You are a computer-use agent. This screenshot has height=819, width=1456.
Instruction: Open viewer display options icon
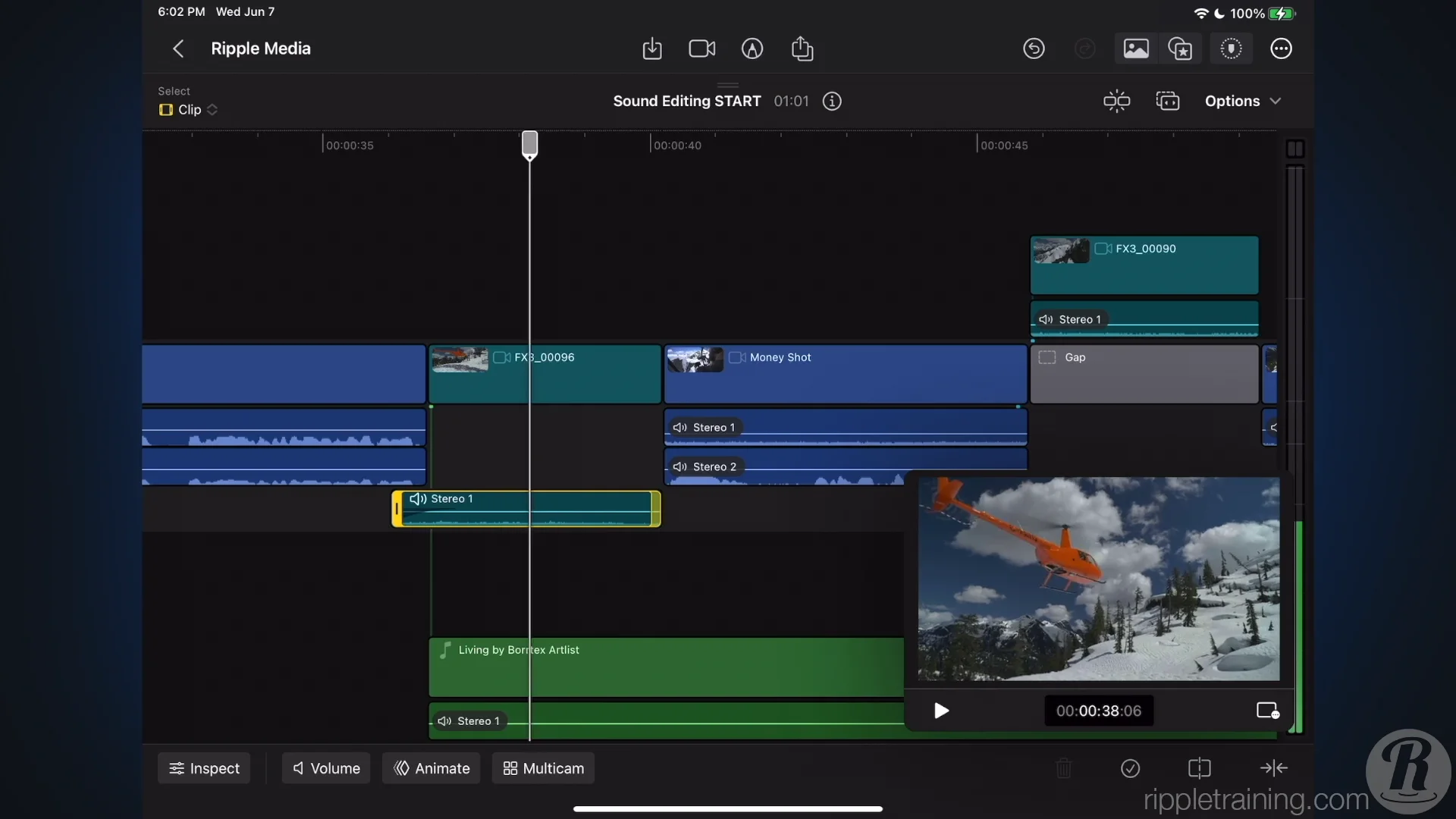[1267, 711]
